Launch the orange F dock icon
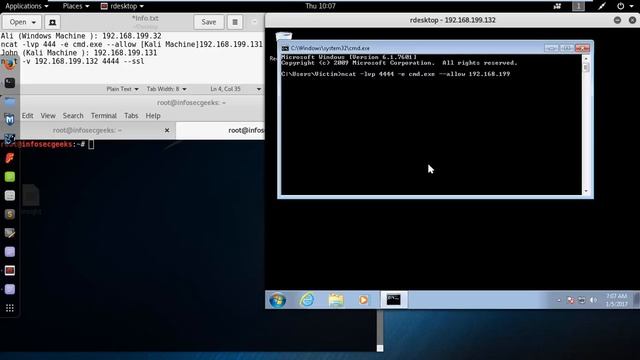The width and height of the screenshot is (640, 360). pyautogui.click(x=10, y=158)
